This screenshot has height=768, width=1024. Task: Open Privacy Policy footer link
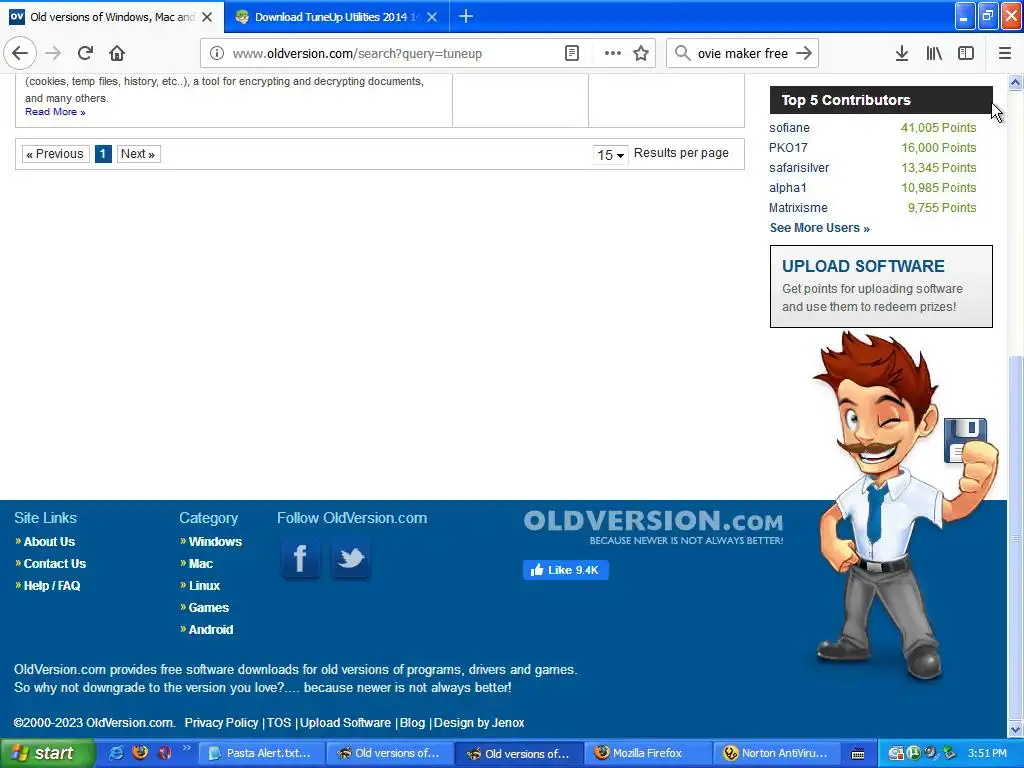[221, 722]
